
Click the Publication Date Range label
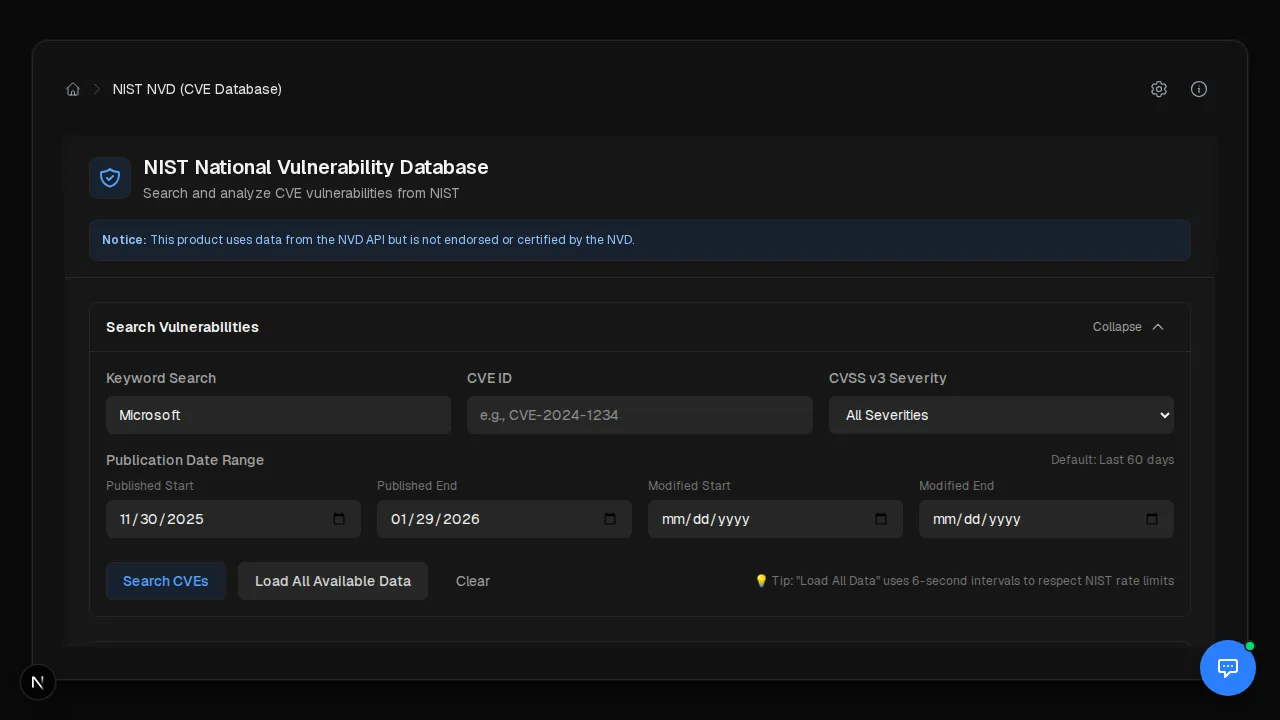click(185, 460)
